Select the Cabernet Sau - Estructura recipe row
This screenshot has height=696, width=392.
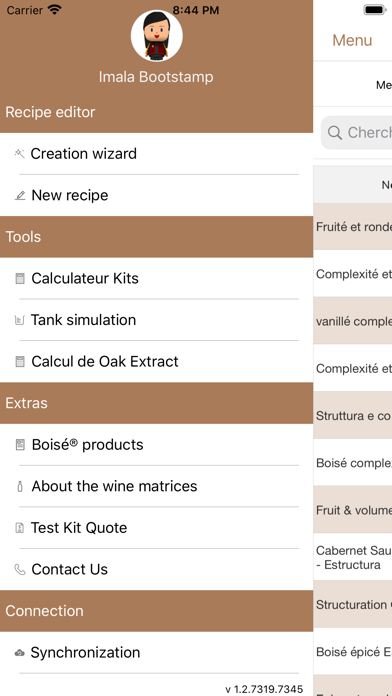point(353,558)
